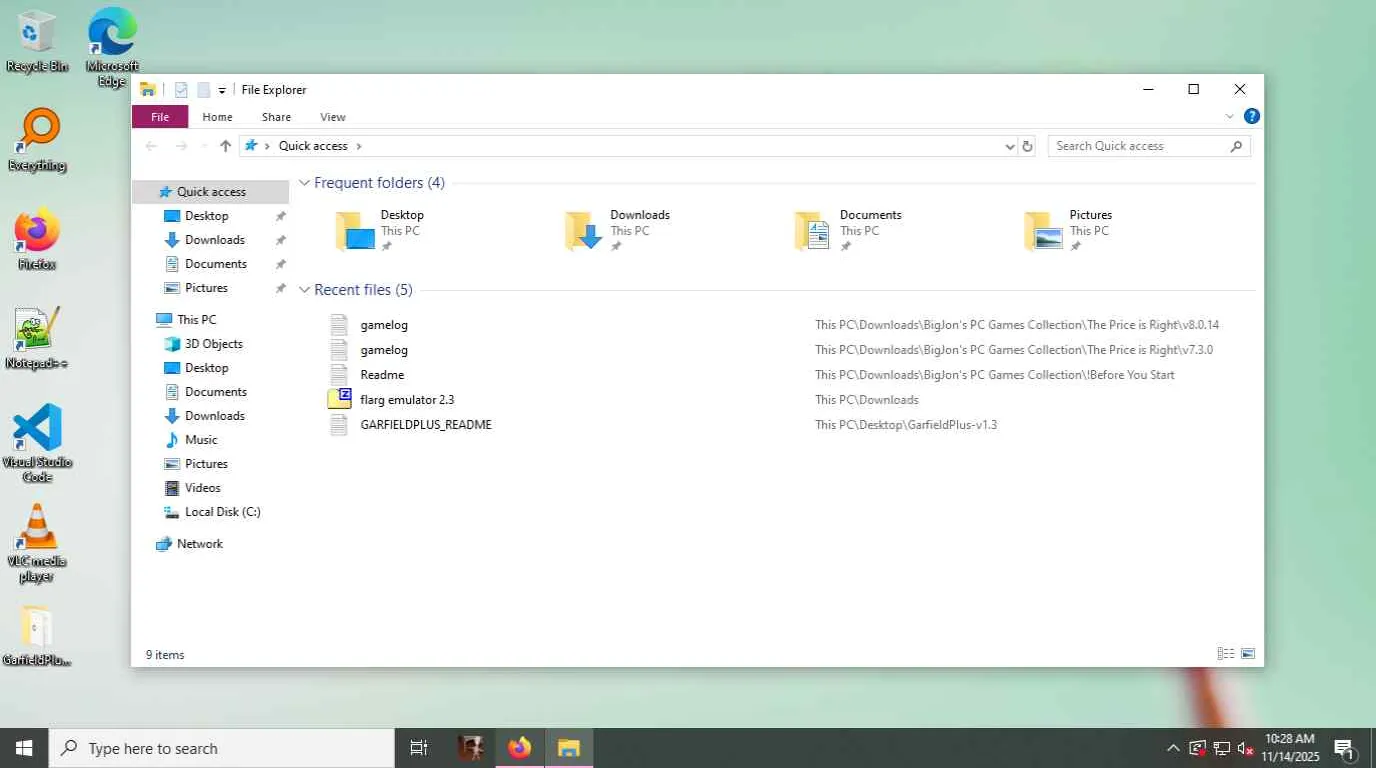
Task: Open File Explorer Help
Action: (1251, 116)
